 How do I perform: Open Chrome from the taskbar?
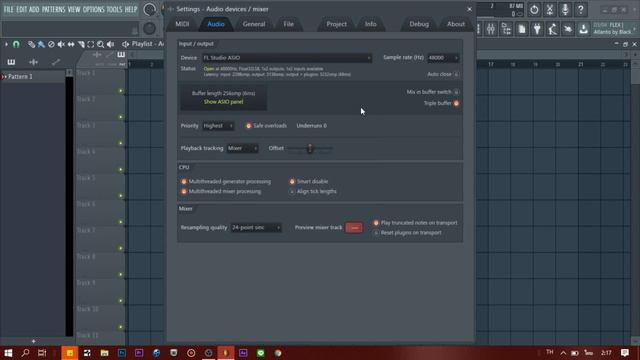[x=278, y=353]
